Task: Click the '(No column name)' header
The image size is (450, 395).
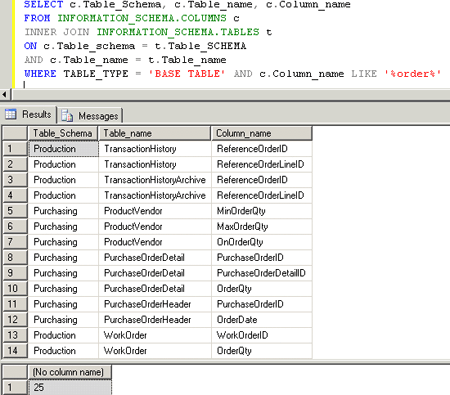Action: [x=69, y=372]
